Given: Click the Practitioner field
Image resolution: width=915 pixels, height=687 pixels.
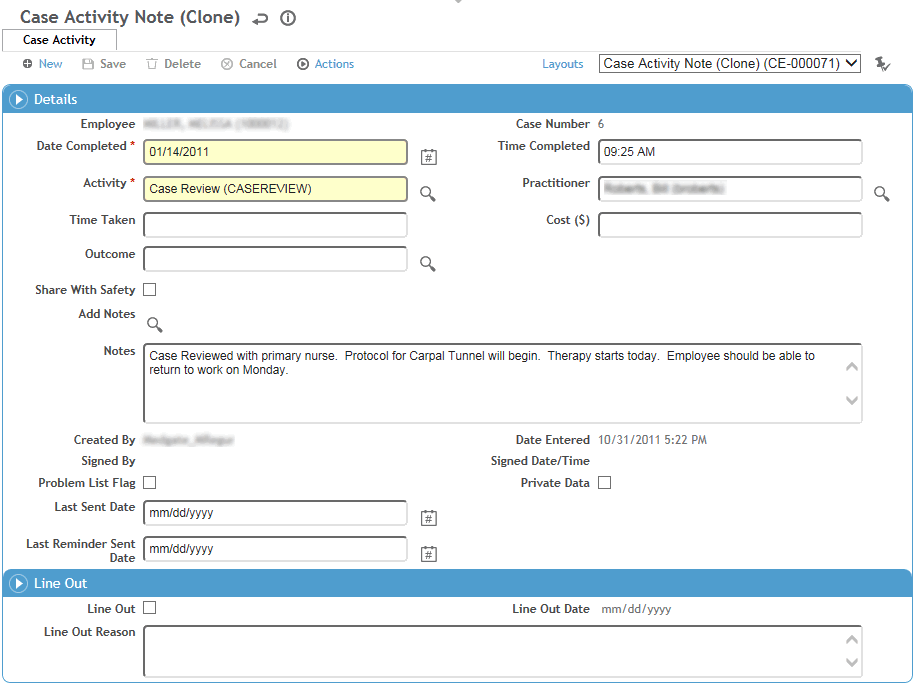Looking at the screenshot, I should point(730,189).
